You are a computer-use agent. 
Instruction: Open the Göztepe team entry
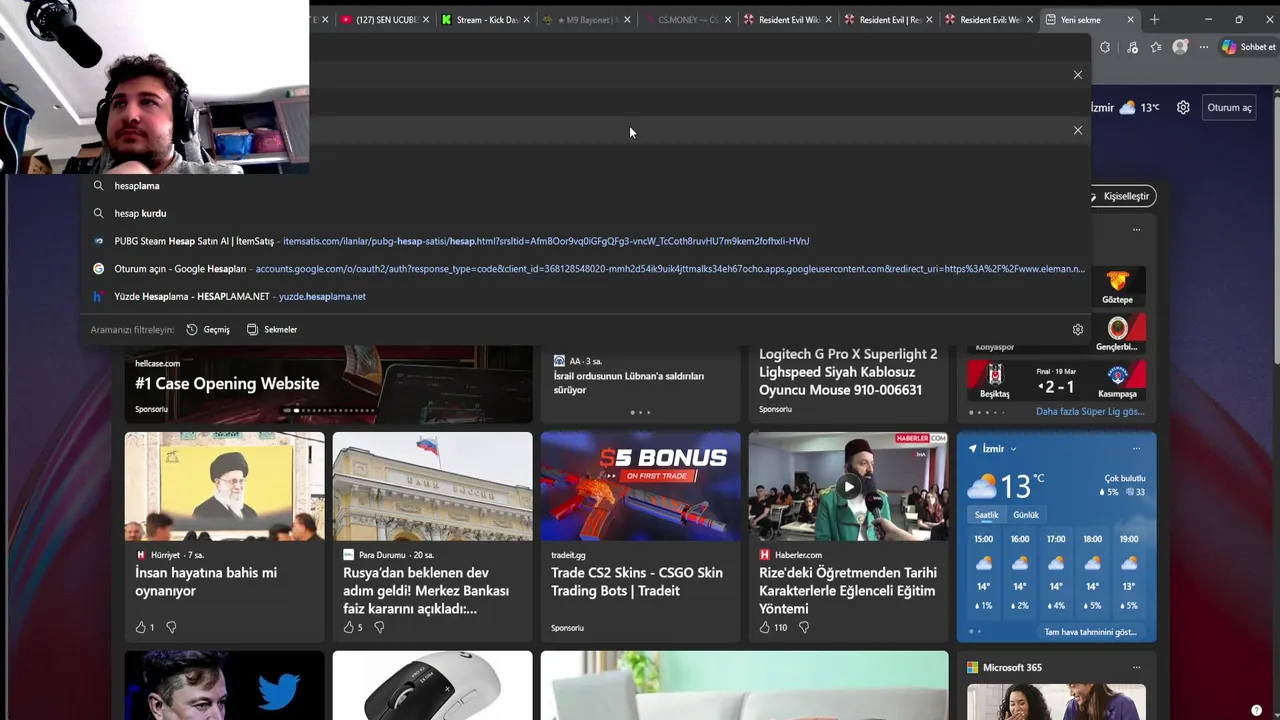1117,286
